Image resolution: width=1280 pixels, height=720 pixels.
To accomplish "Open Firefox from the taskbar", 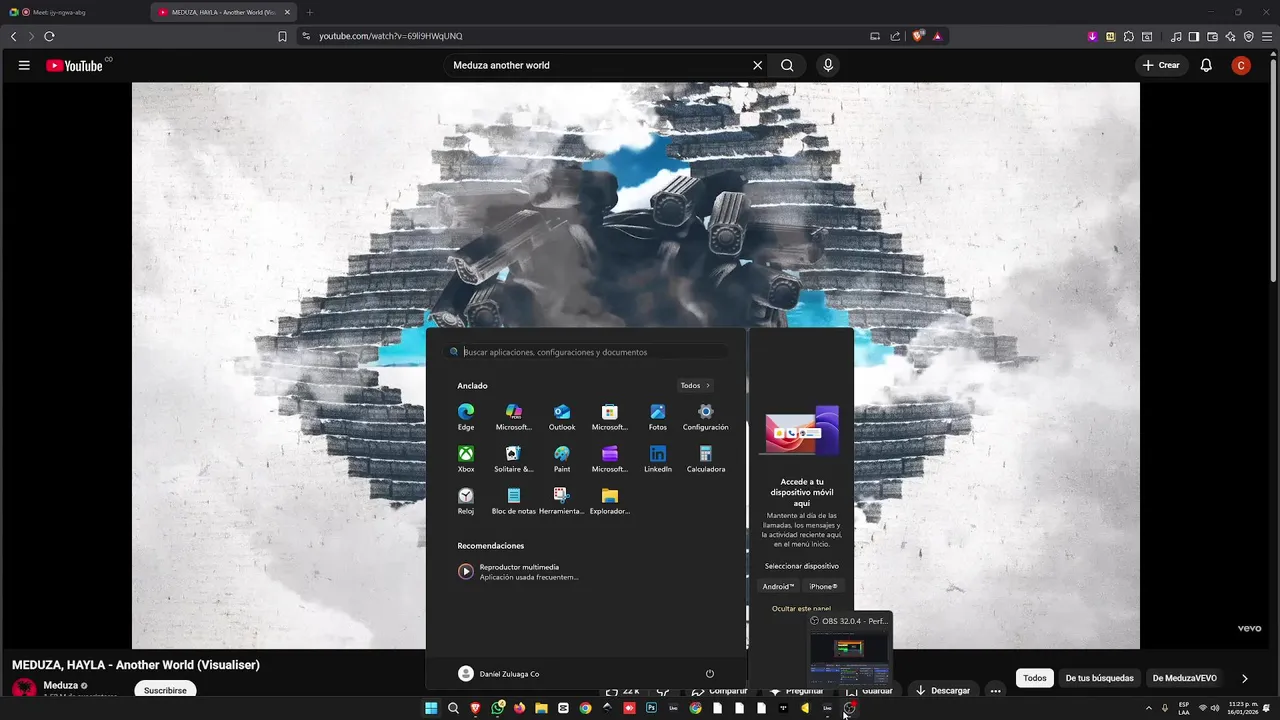I will (519, 708).
